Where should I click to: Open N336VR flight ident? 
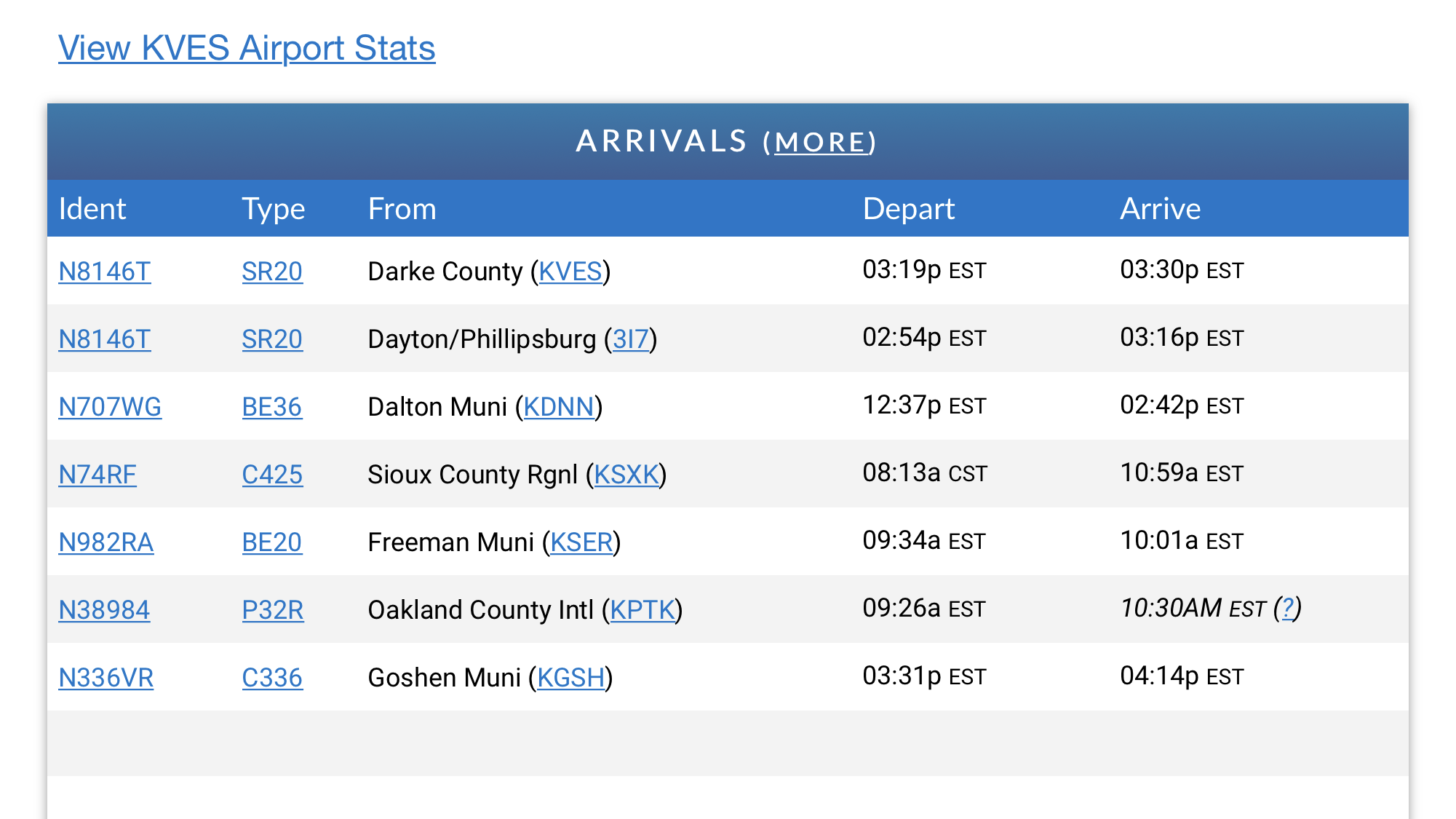pyautogui.click(x=106, y=678)
